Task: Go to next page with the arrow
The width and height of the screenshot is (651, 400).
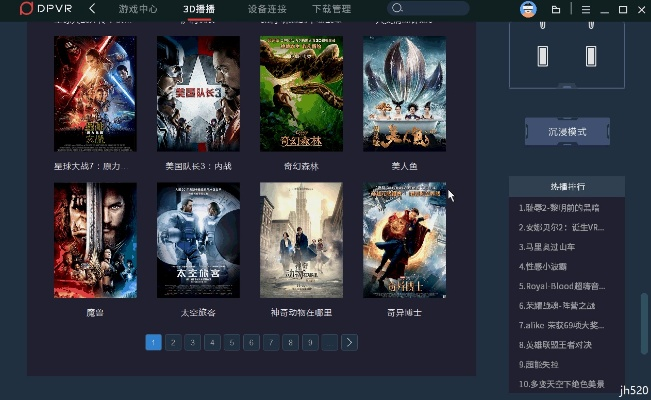Action: [x=349, y=342]
